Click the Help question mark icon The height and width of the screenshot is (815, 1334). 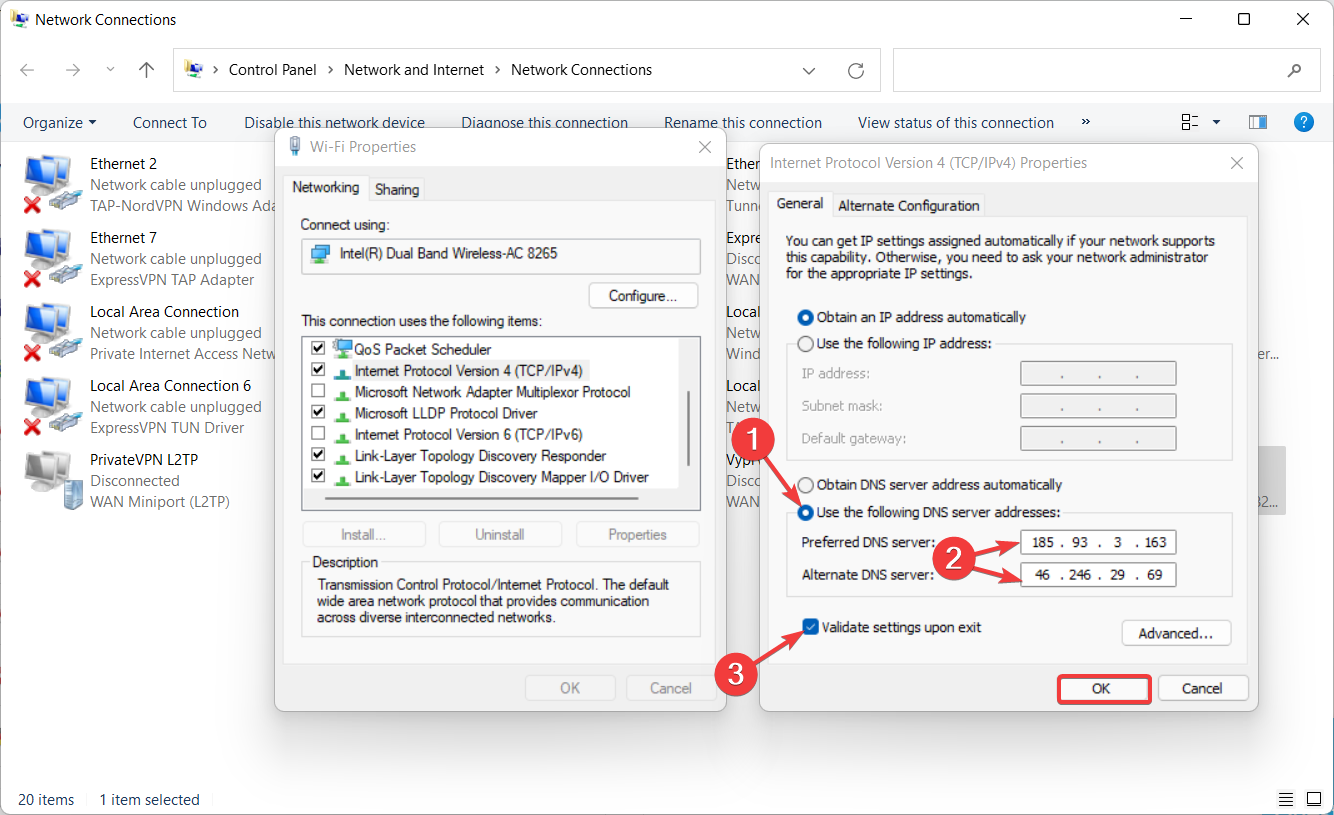1303,122
